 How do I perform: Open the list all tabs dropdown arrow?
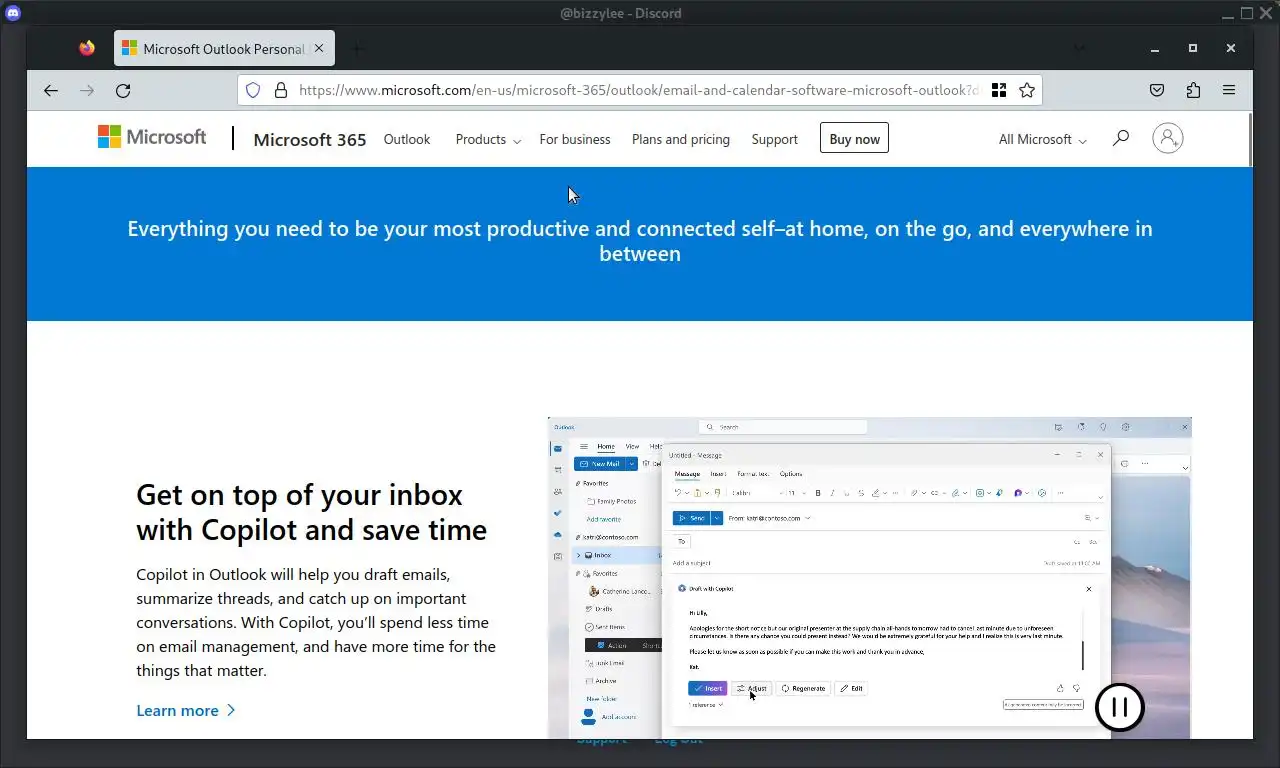pyautogui.click(x=1080, y=48)
